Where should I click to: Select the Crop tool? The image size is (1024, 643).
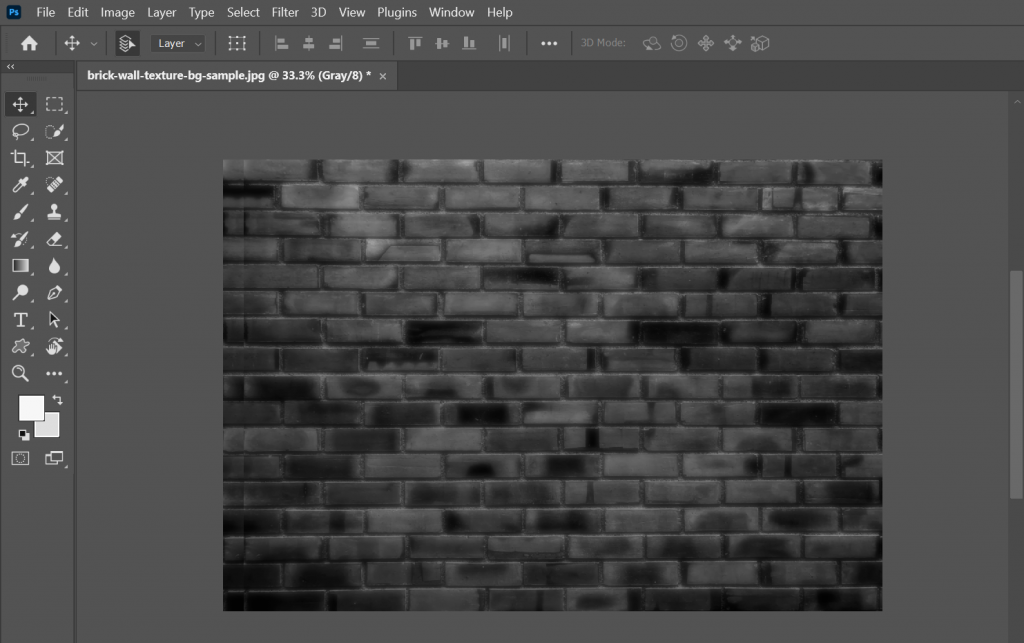pos(20,158)
